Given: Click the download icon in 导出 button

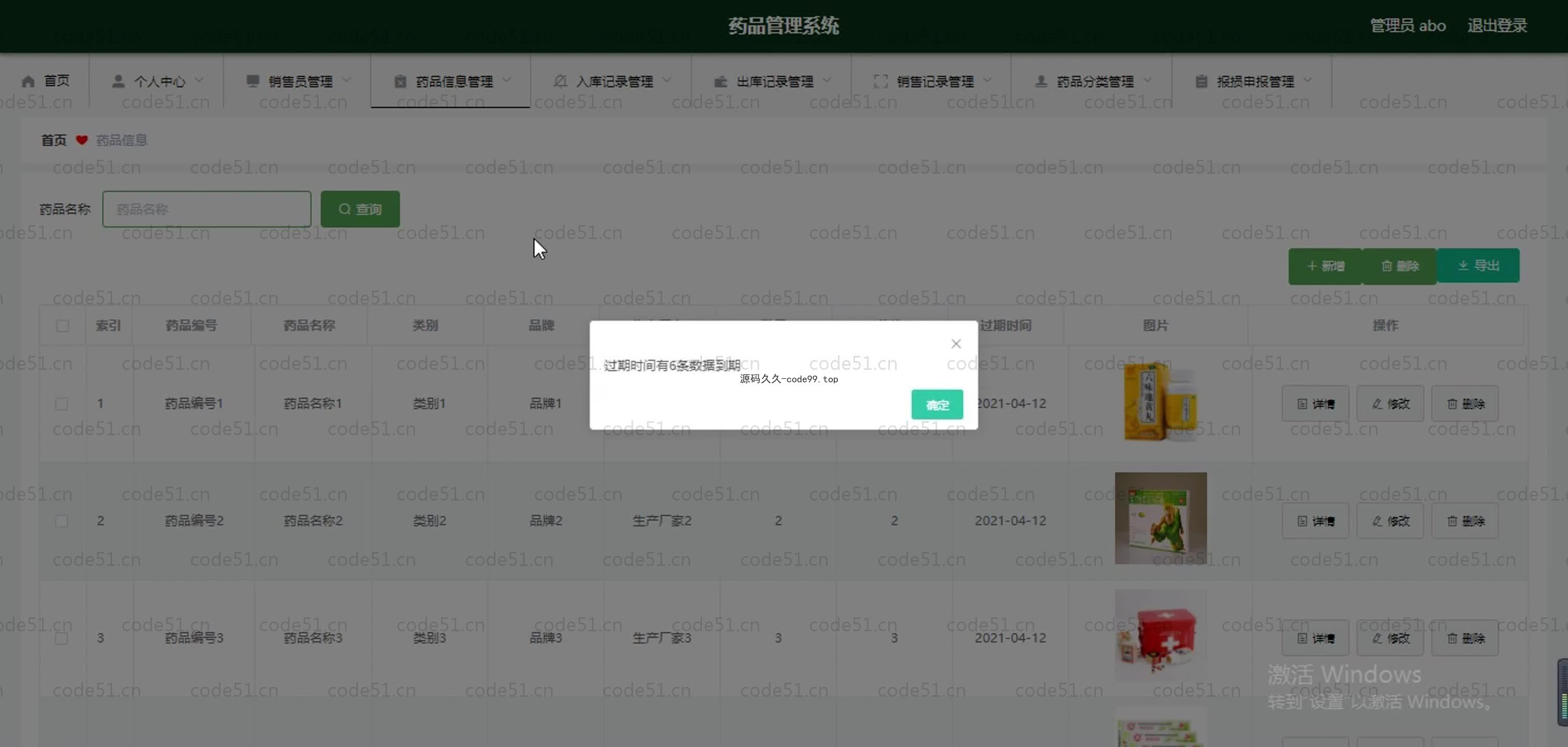Looking at the screenshot, I should (x=1463, y=266).
